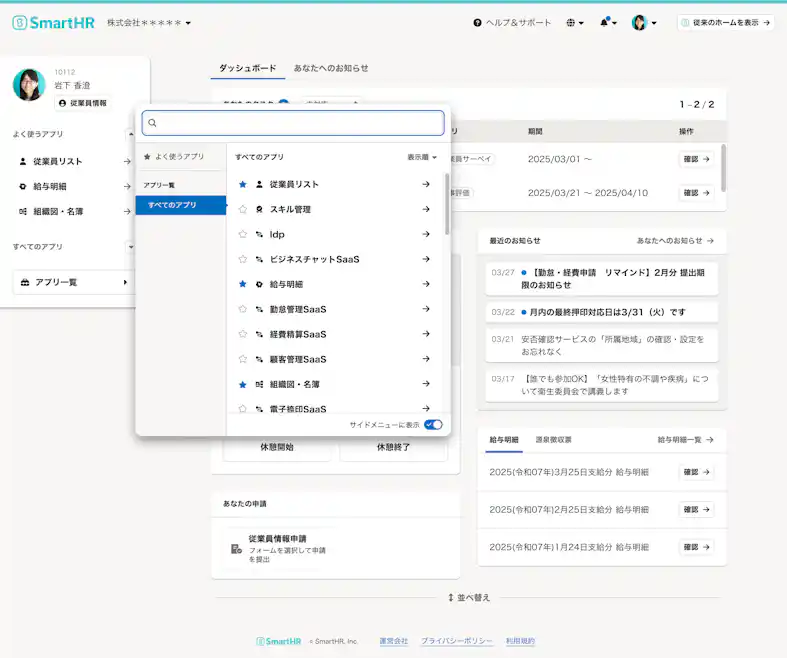Viewport: 787px width, 658px height.
Task: Unfavorite 従業員リスト via its star
Action: pos(243,184)
